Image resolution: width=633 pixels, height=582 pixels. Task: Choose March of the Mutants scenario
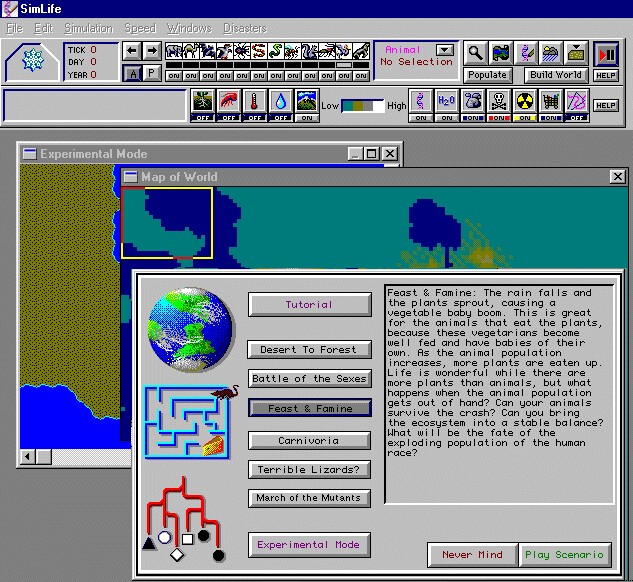click(309, 498)
